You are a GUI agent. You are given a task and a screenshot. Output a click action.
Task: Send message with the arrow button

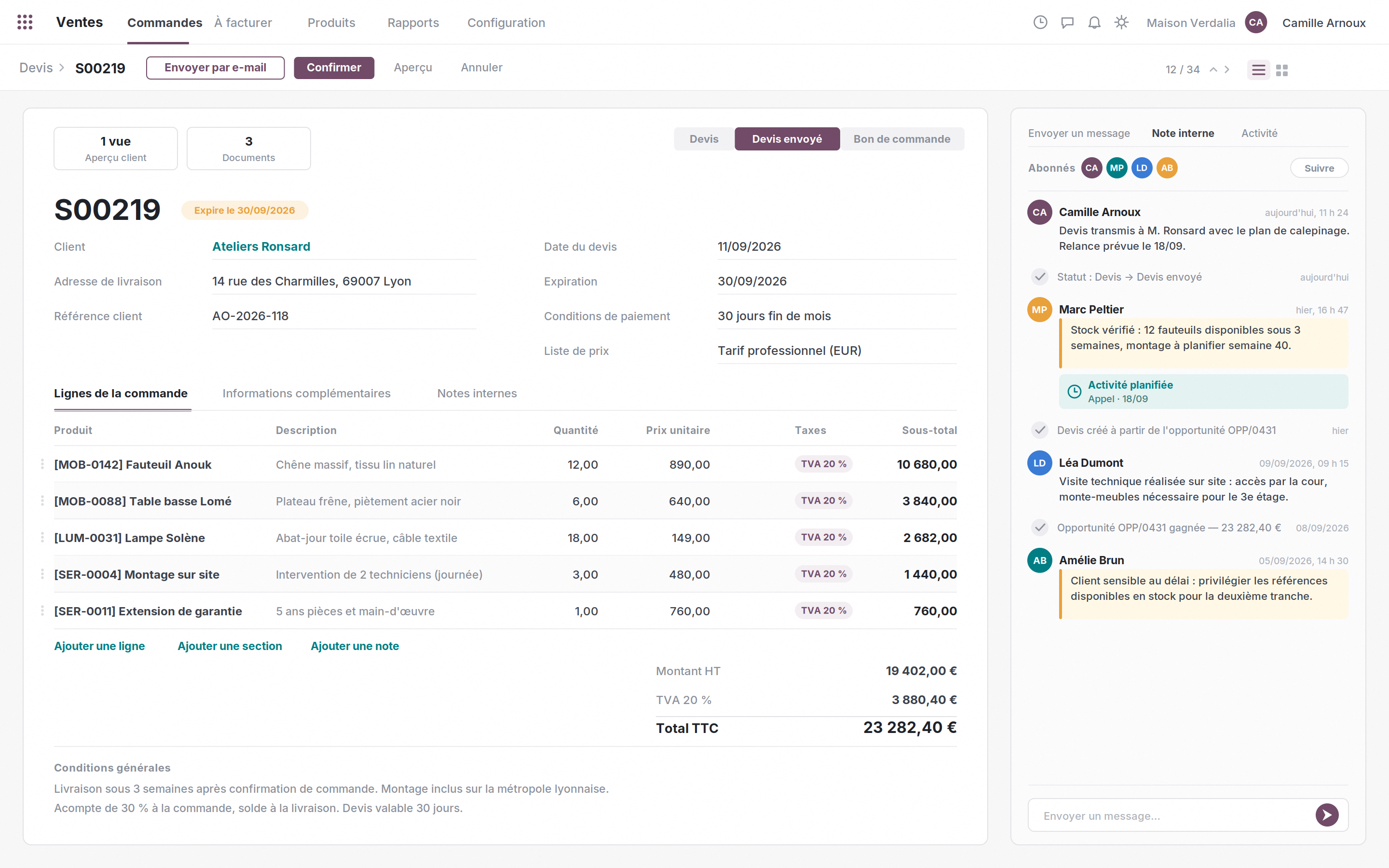tap(1326, 814)
